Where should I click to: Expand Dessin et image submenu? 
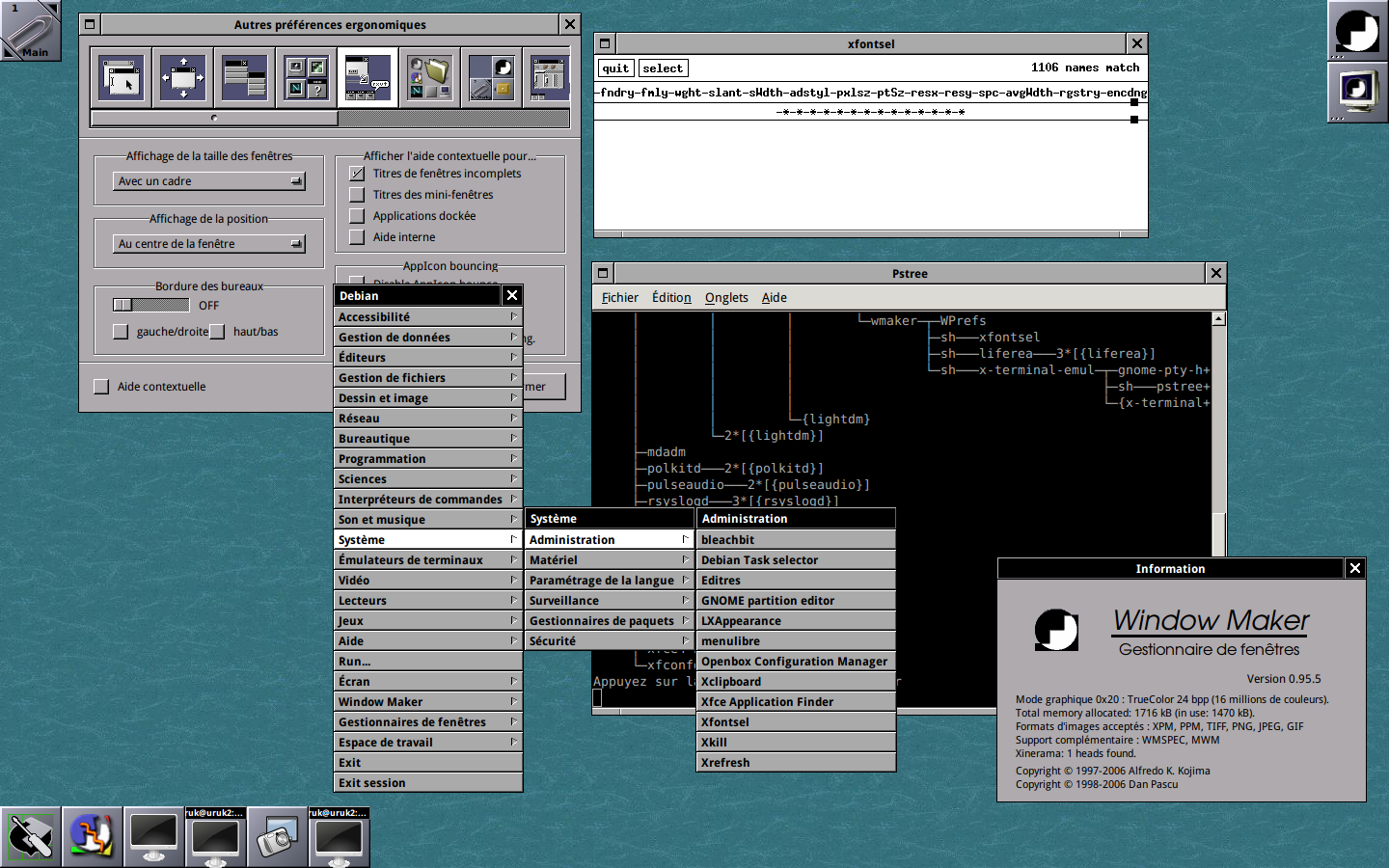point(428,397)
